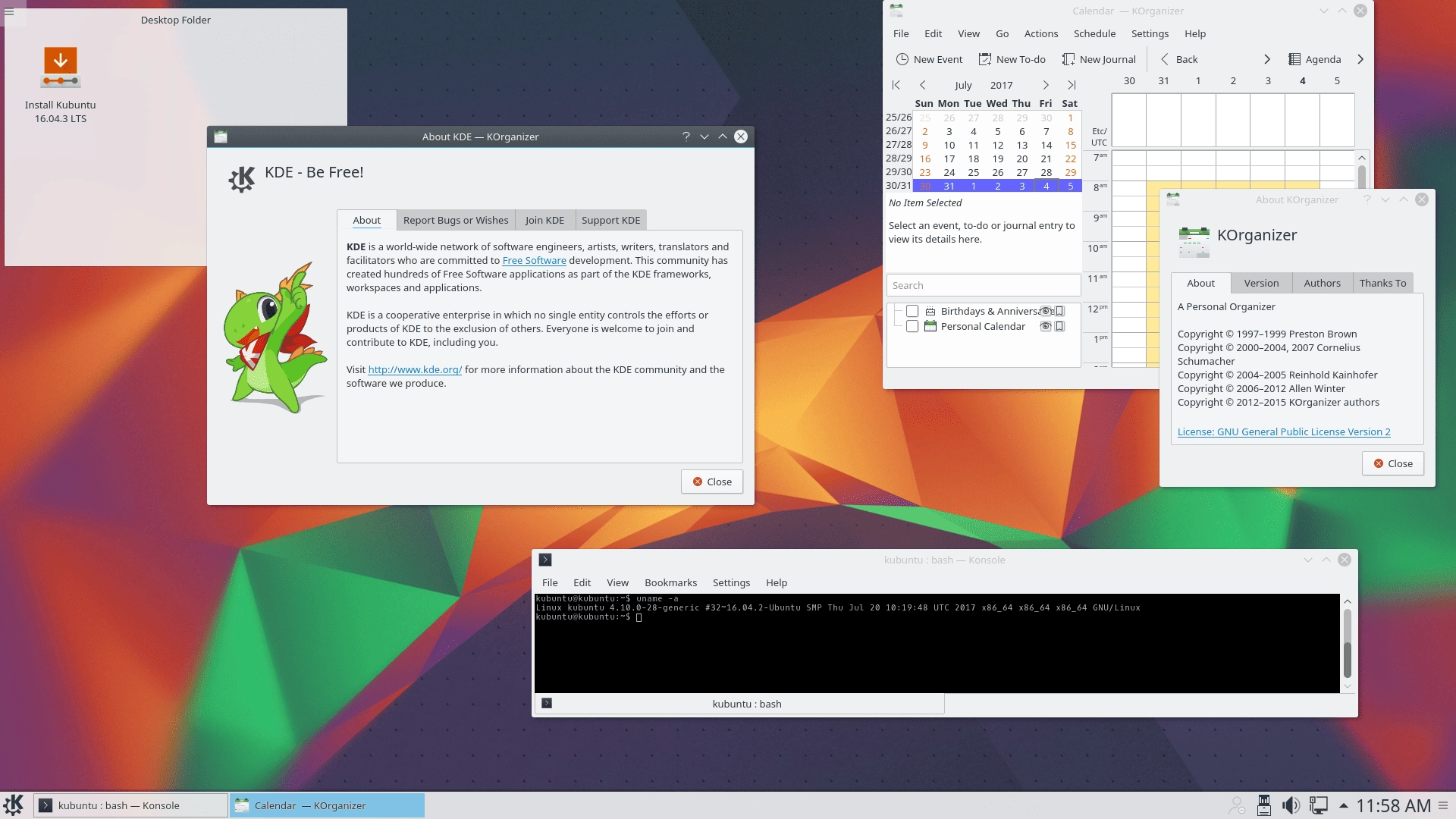Click the Konsole vertical scrollbar handle
Viewport: 1456px width, 819px height.
tap(1348, 660)
